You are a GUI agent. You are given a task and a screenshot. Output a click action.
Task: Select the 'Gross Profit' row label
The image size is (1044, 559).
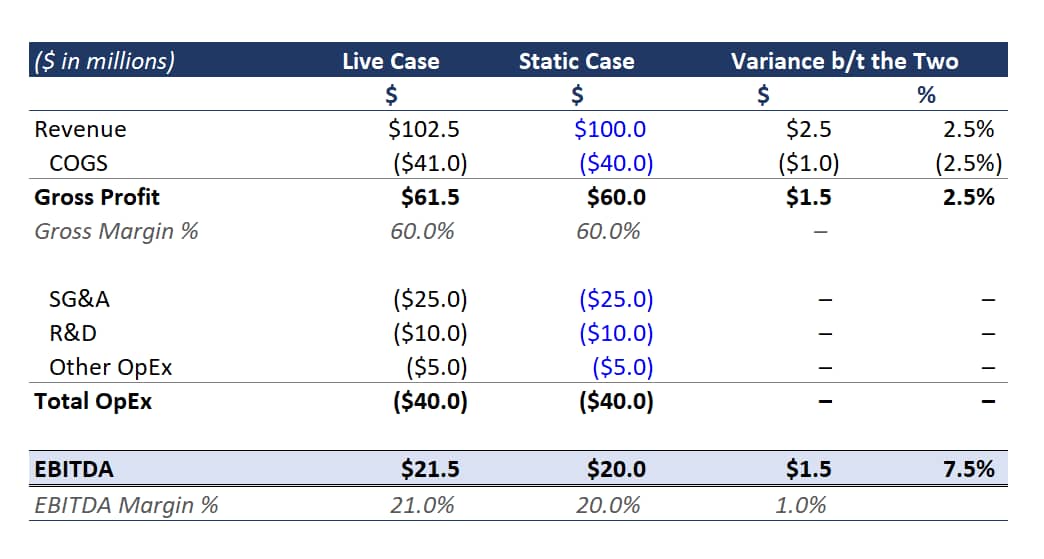(97, 197)
